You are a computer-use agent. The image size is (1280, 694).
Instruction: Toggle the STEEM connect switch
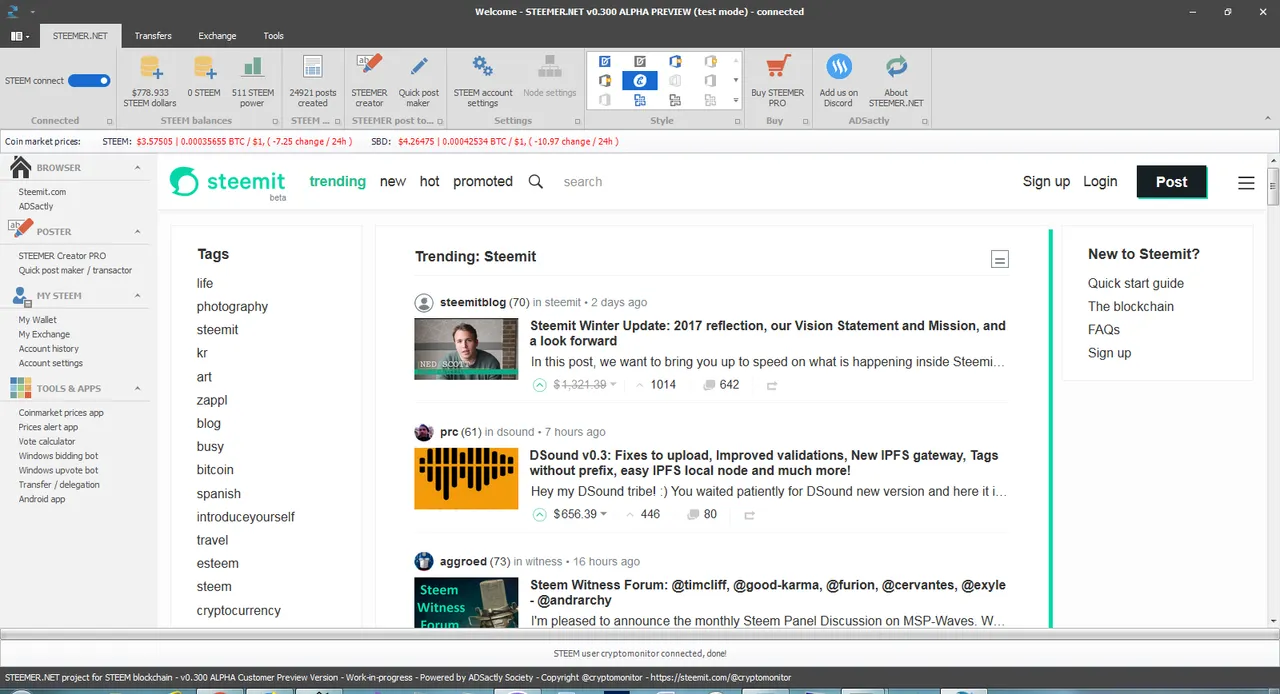click(89, 81)
